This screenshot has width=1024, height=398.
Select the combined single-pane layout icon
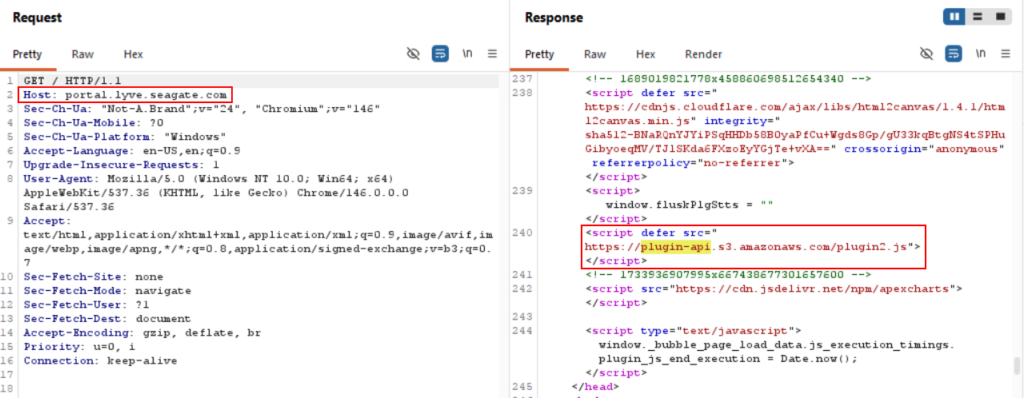click(x=1000, y=16)
